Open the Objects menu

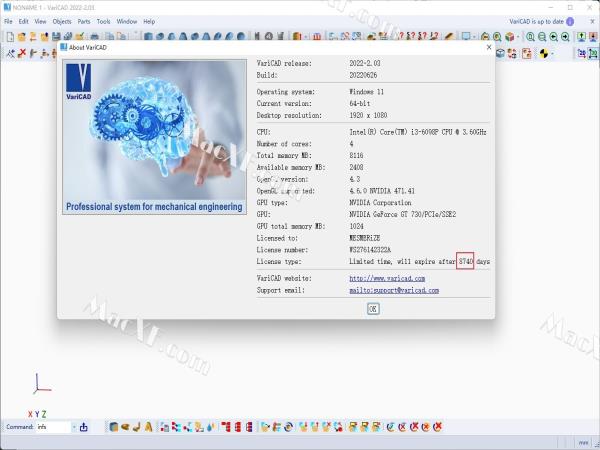pyautogui.click(x=62, y=21)
